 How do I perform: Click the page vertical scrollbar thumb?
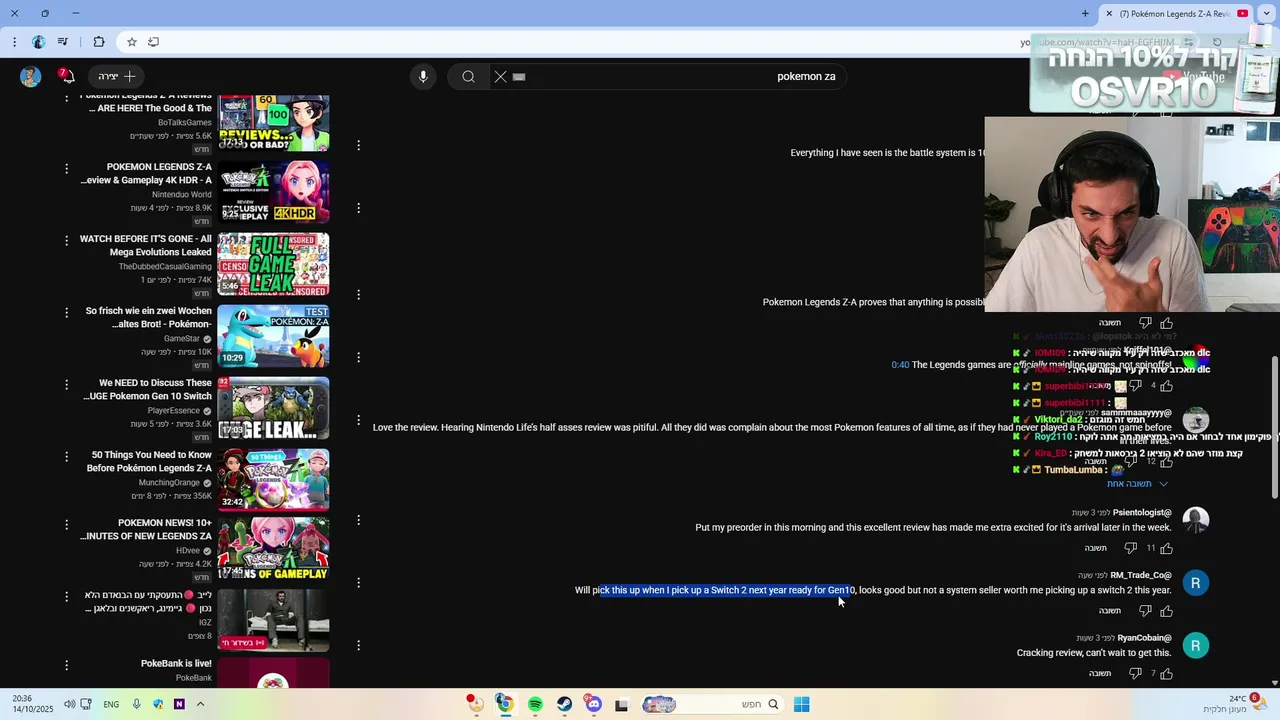pyautogui.click(x=1274, y=425)
